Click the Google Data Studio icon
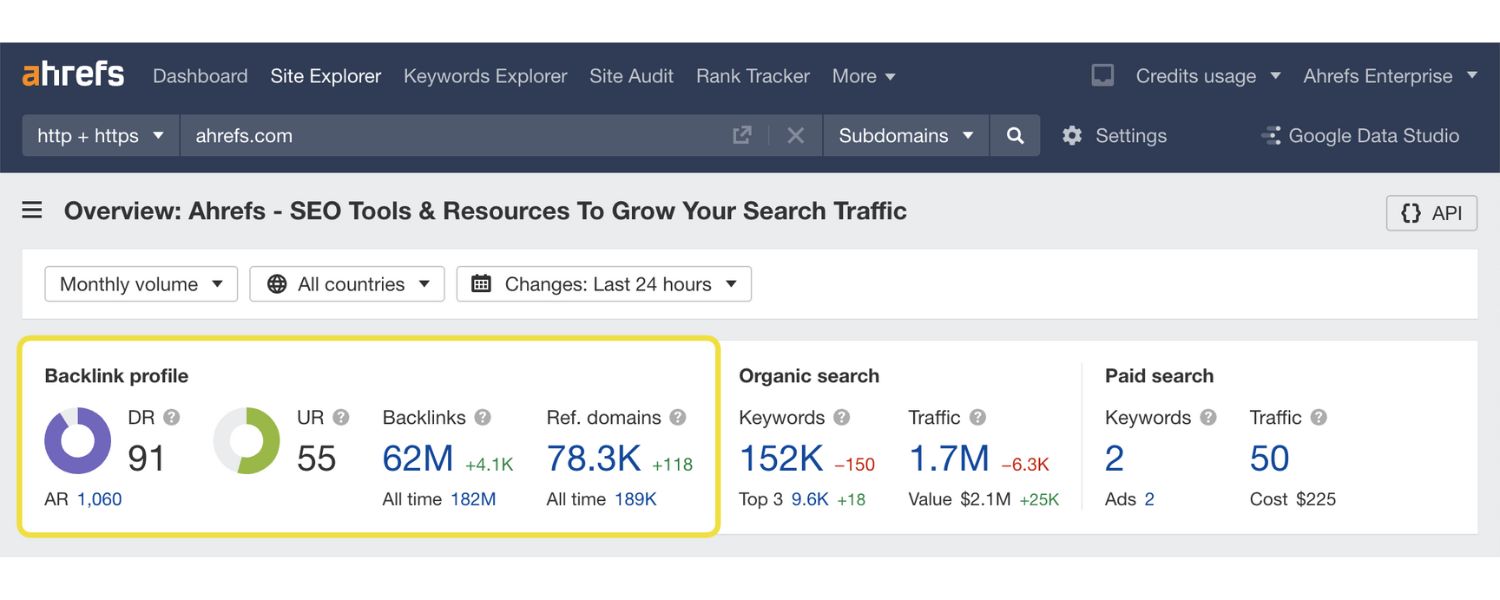Image resolution: width=1500 pixels, height=600 pixels. (1272, 135)
